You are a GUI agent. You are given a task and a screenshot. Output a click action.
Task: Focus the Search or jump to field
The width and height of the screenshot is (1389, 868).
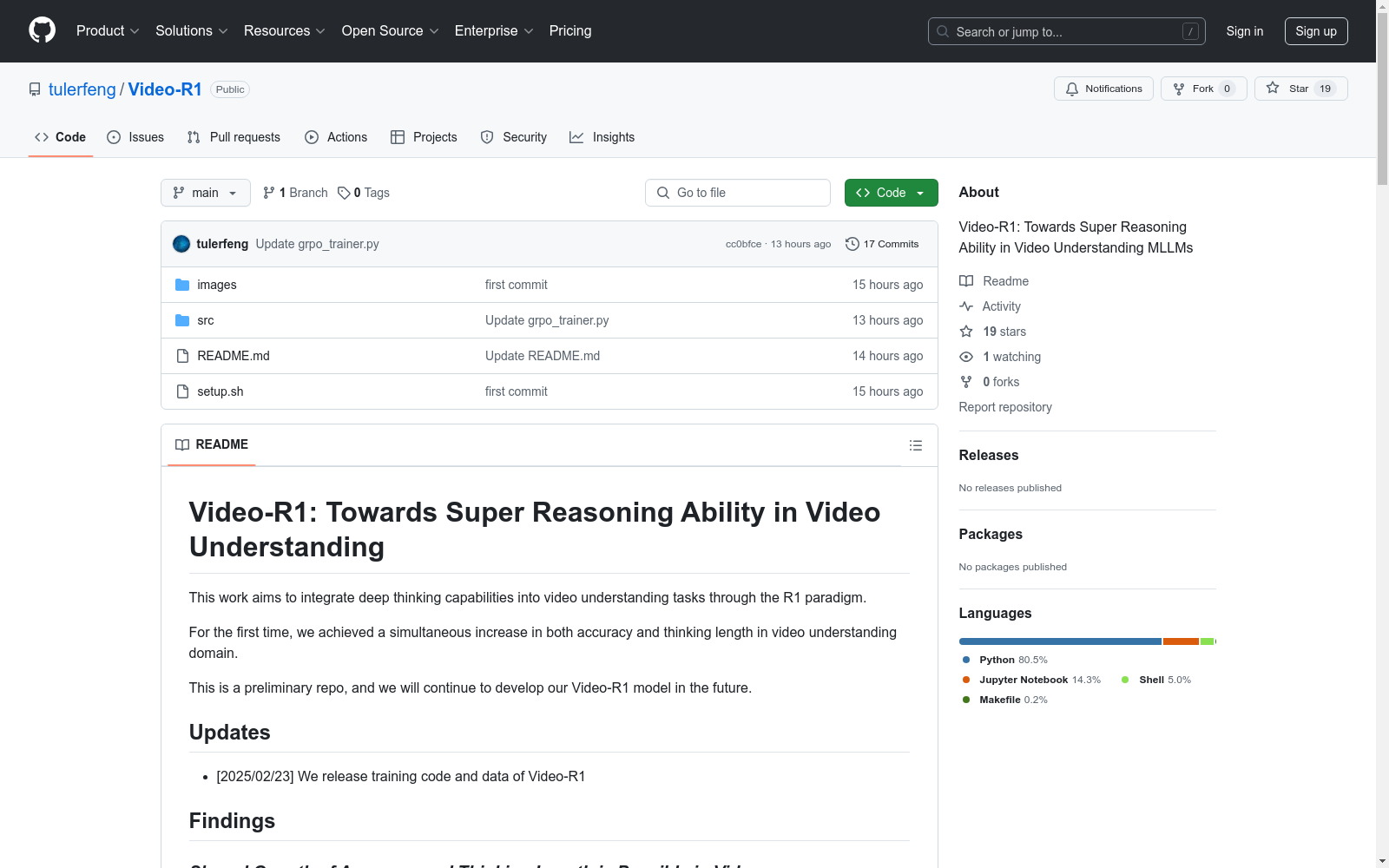click(1067, 31)
